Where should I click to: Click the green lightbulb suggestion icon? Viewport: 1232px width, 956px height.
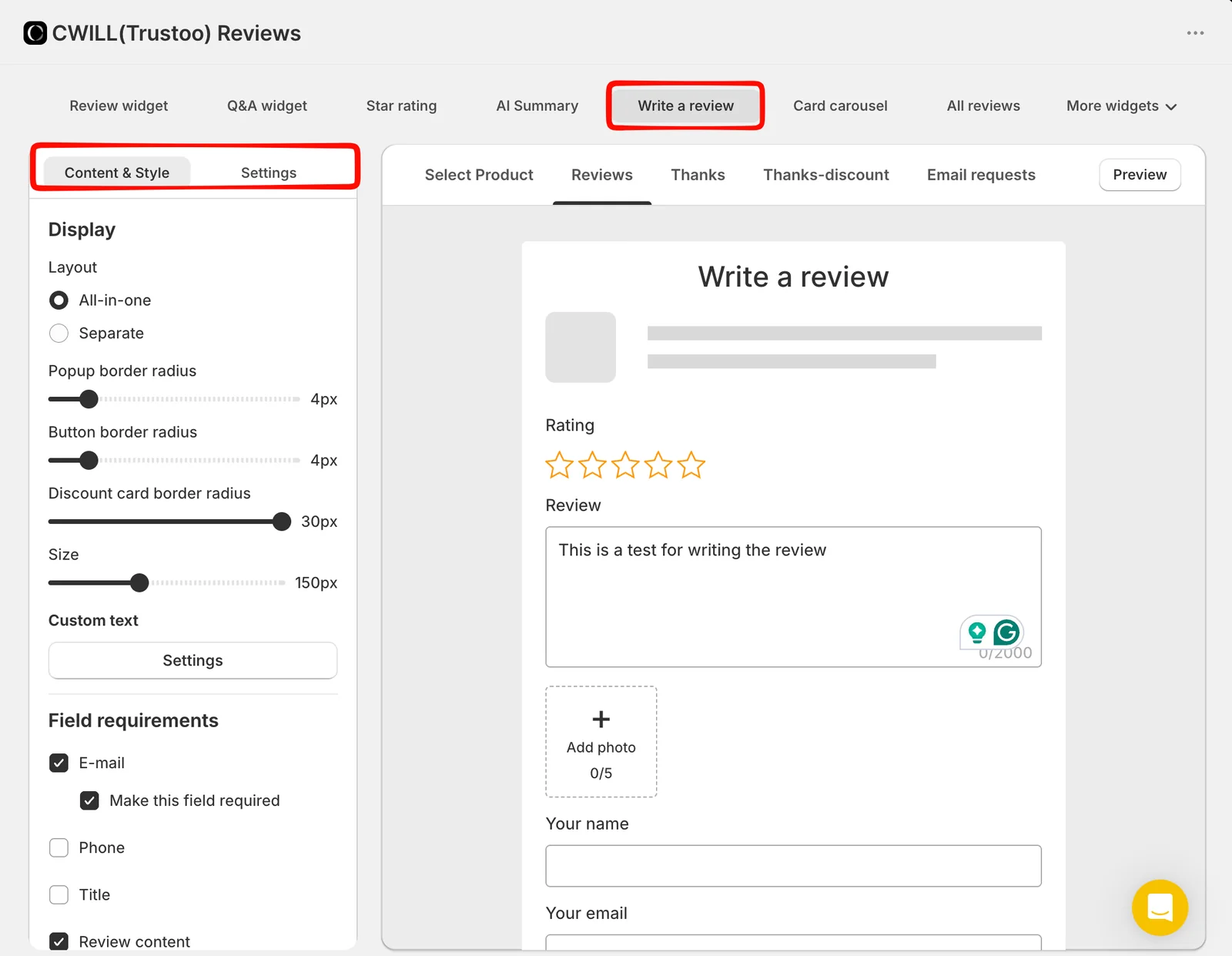tap(977, 632)
